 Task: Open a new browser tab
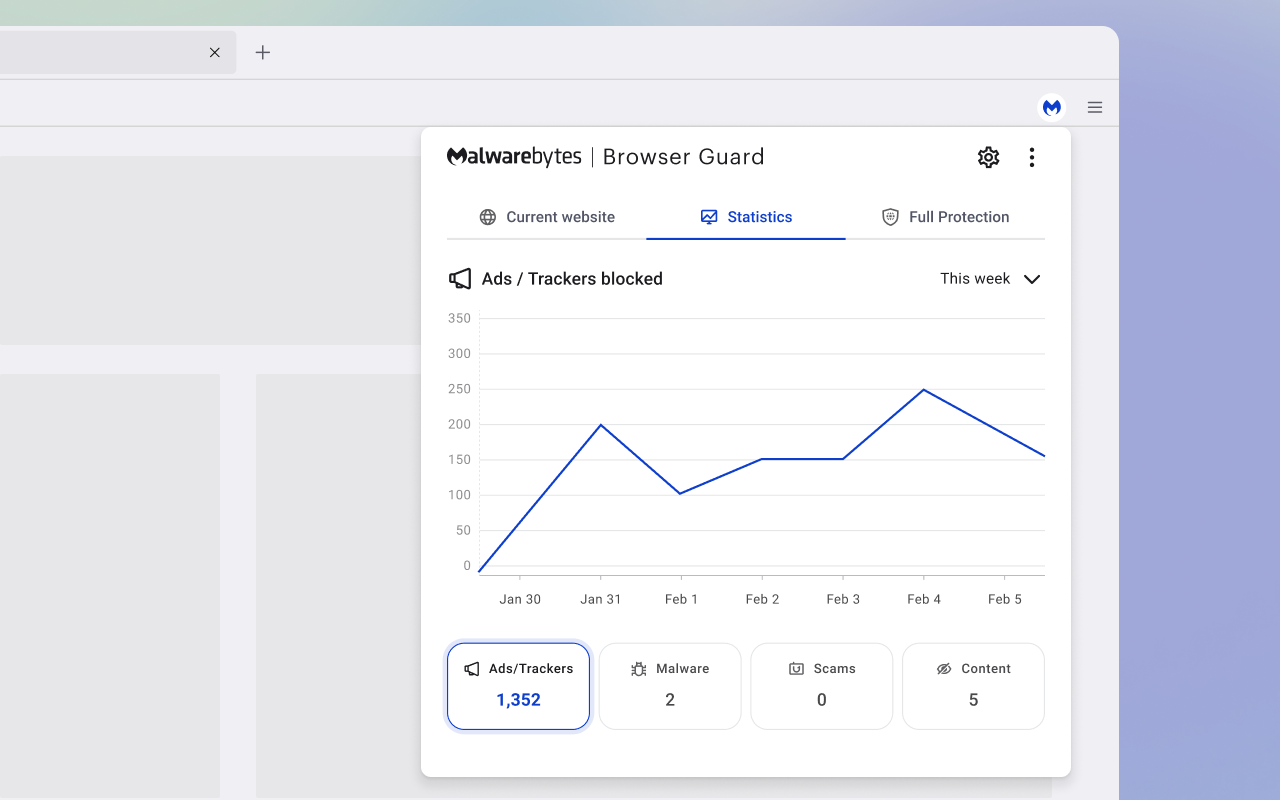(x=263, y=52)
